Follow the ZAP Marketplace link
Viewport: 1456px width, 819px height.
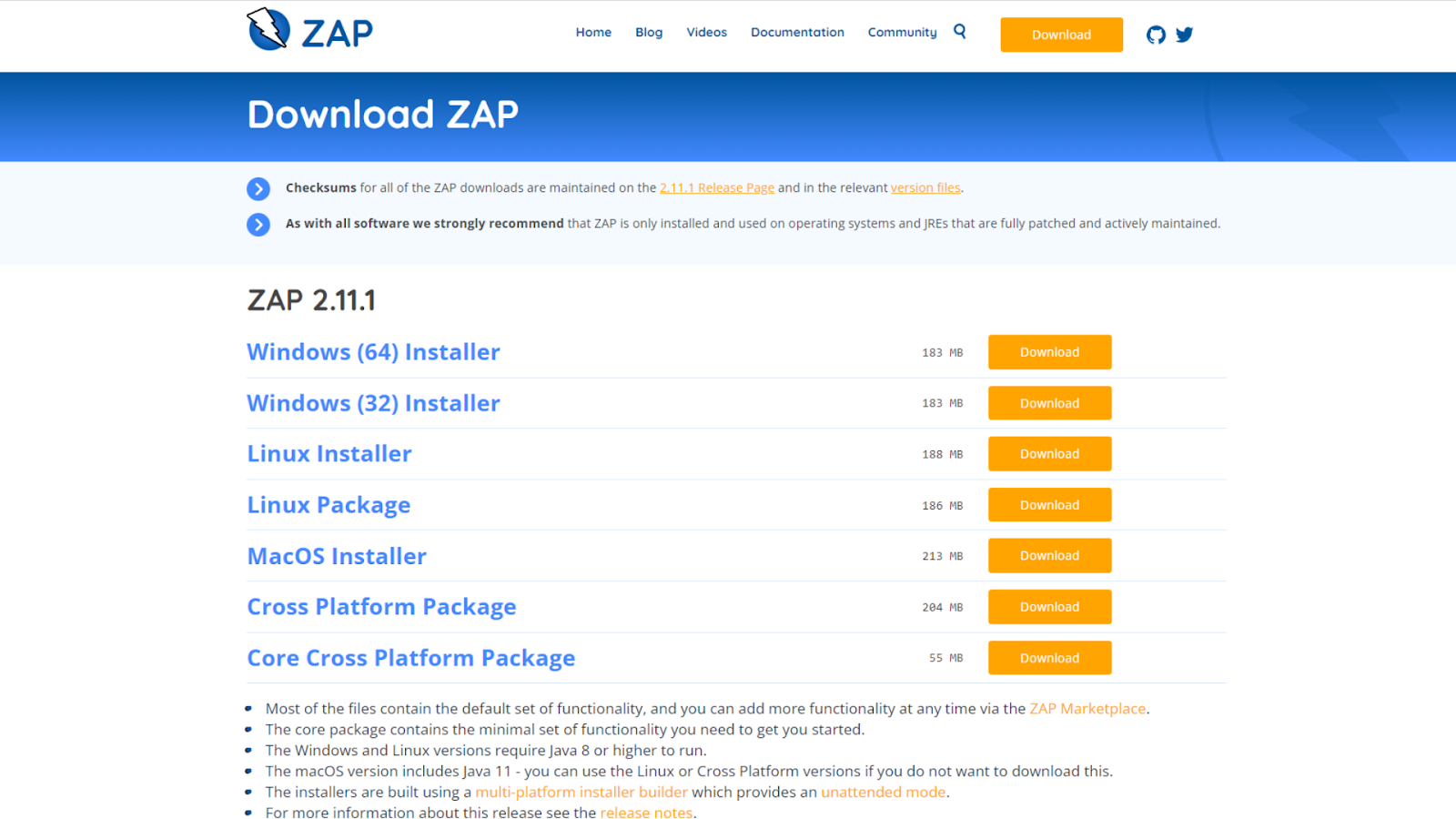pos(1087,709)
